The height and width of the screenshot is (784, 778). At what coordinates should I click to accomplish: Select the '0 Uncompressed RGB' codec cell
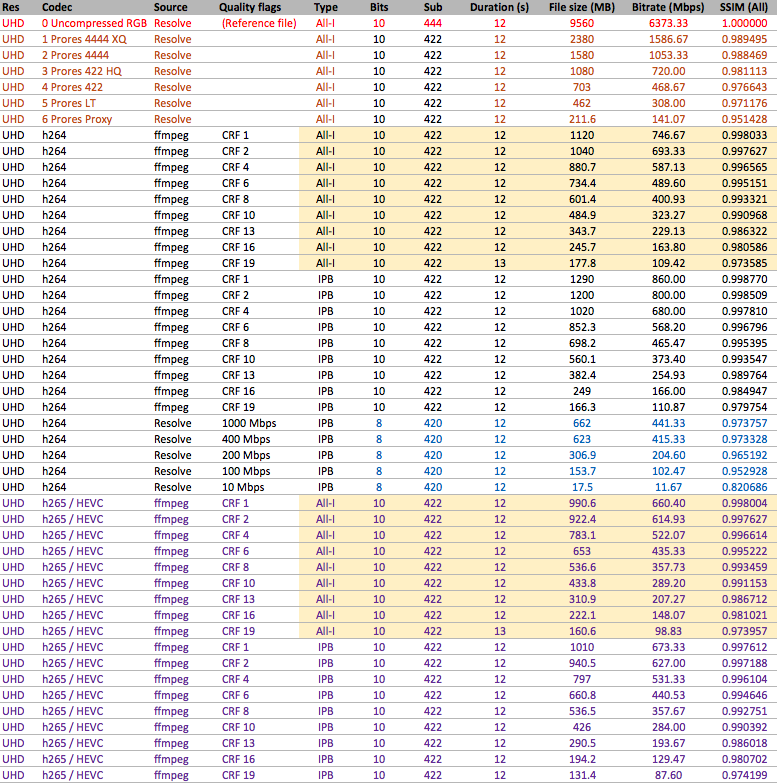(94, 24)
